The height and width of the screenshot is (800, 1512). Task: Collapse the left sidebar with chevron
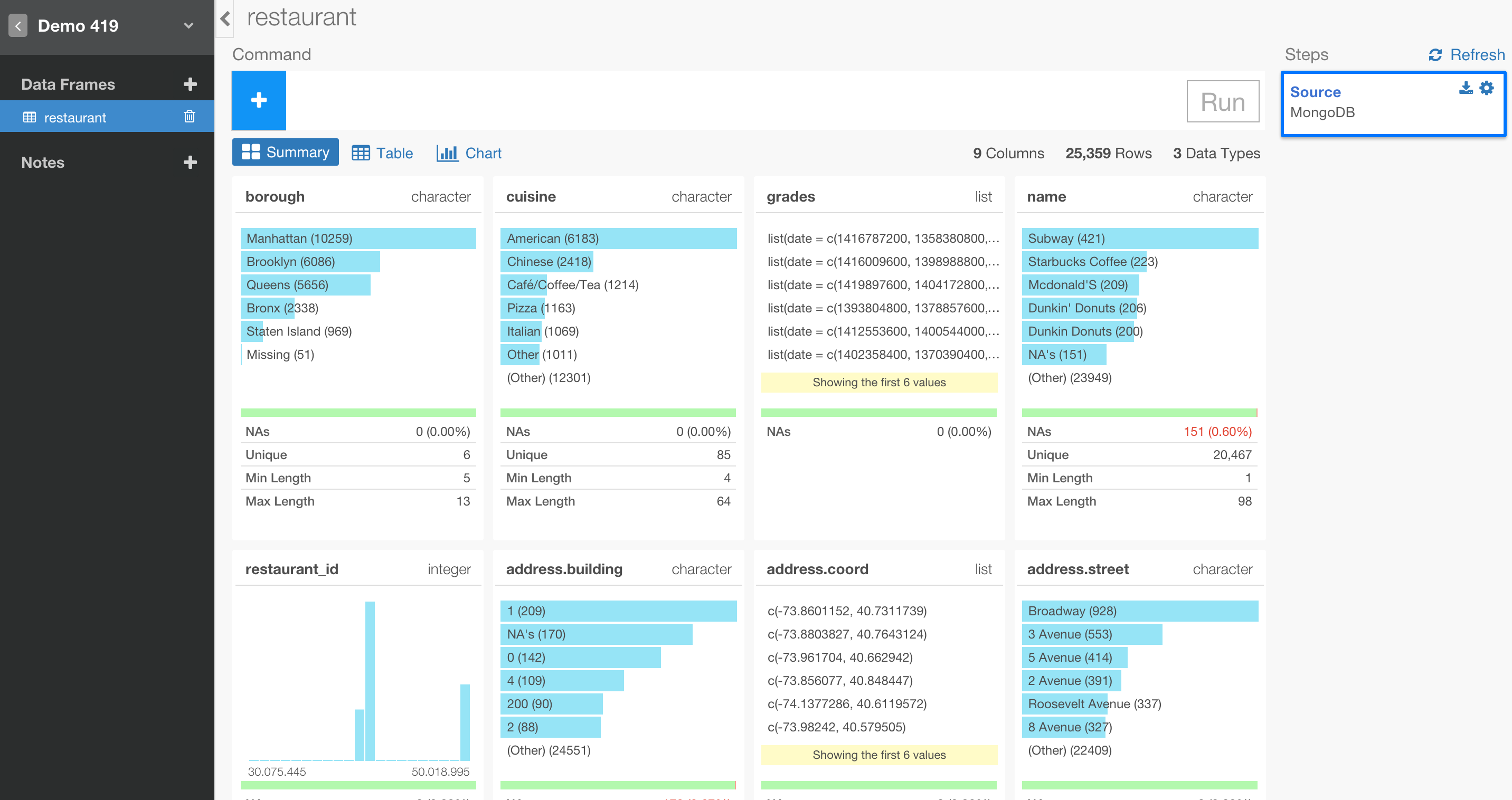[x=225, y=18]
